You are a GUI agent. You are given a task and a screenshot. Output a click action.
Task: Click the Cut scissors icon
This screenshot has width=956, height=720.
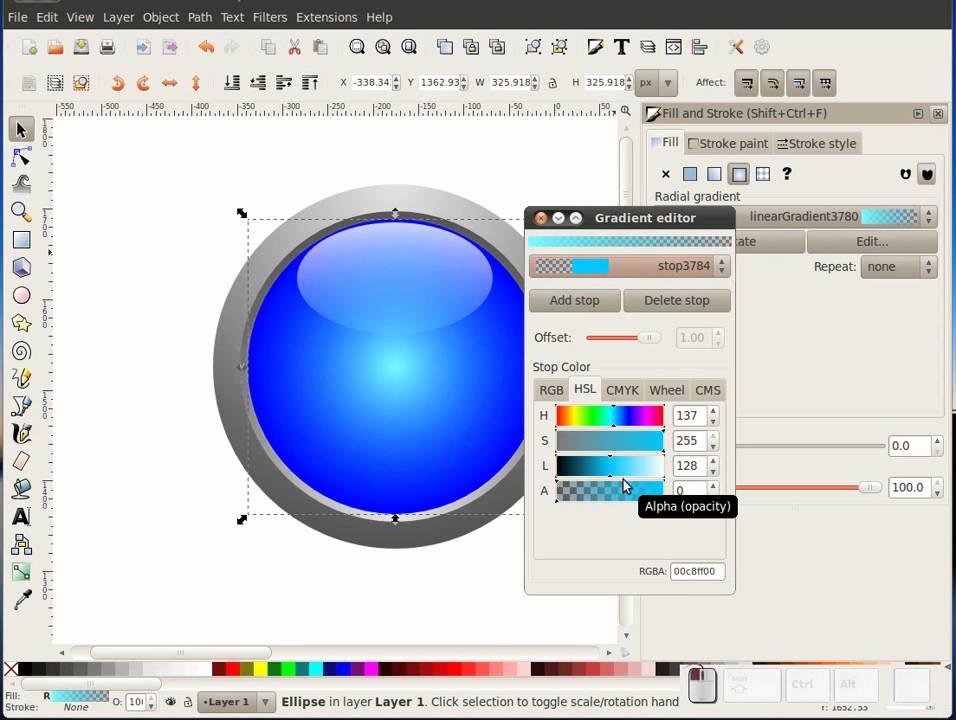294,47
